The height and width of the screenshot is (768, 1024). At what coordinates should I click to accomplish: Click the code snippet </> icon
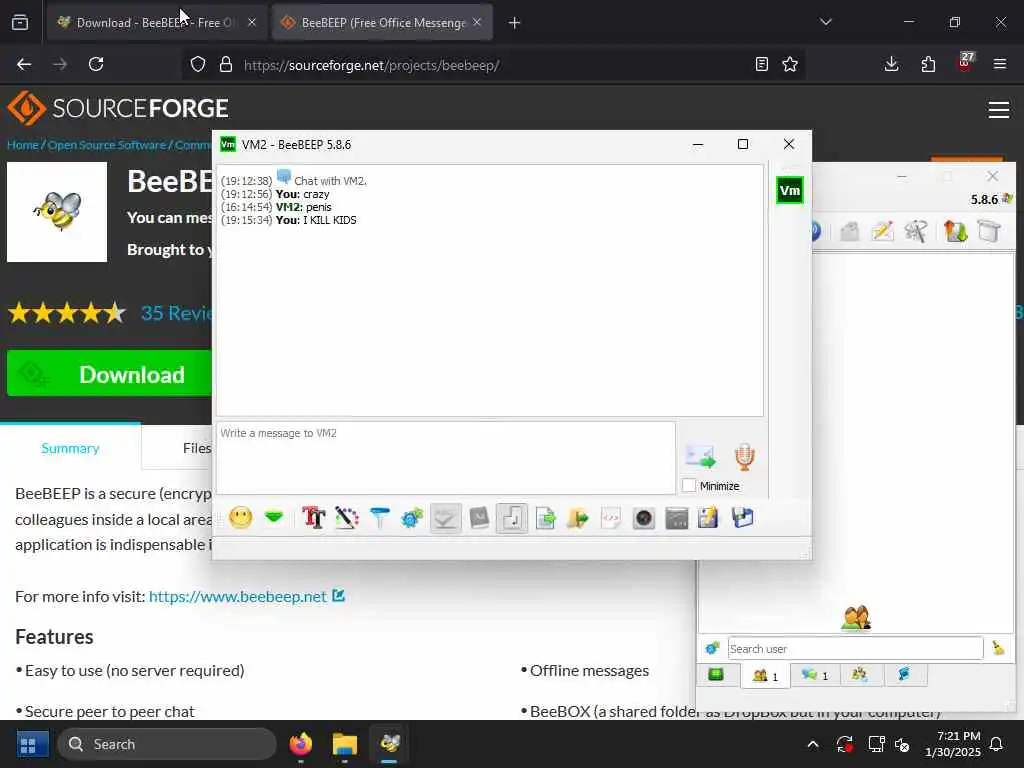[611, 519]
